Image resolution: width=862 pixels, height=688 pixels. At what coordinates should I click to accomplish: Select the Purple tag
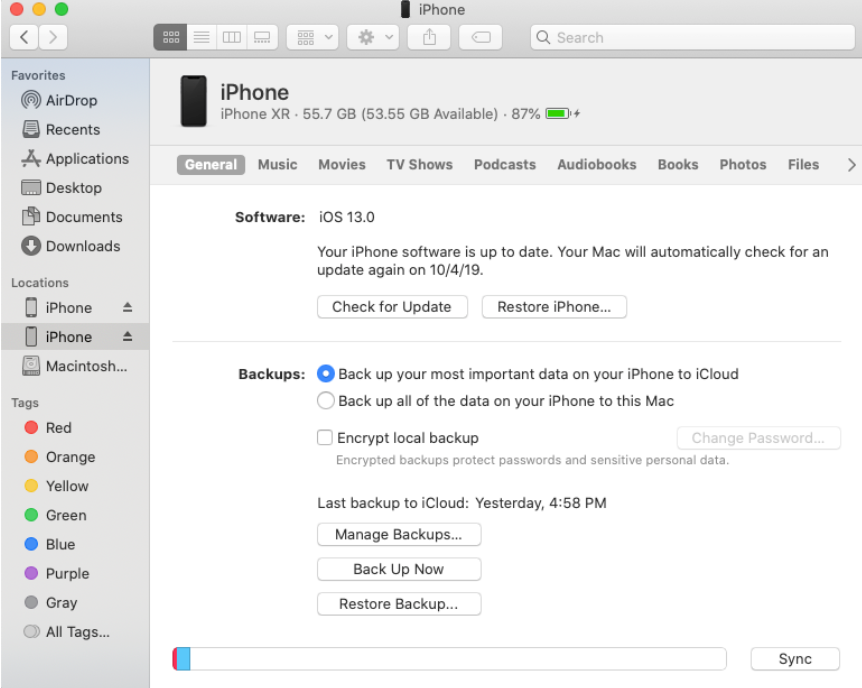(75, 574)
